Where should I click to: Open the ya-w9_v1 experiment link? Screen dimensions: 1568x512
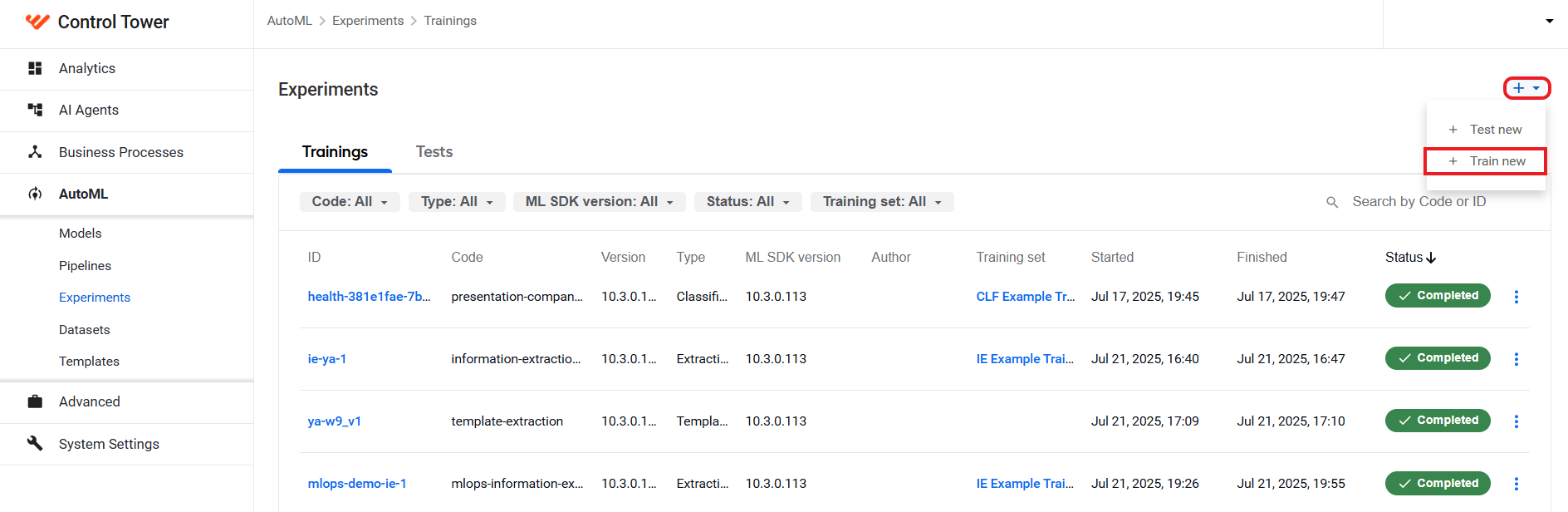(x=335, y=421)
